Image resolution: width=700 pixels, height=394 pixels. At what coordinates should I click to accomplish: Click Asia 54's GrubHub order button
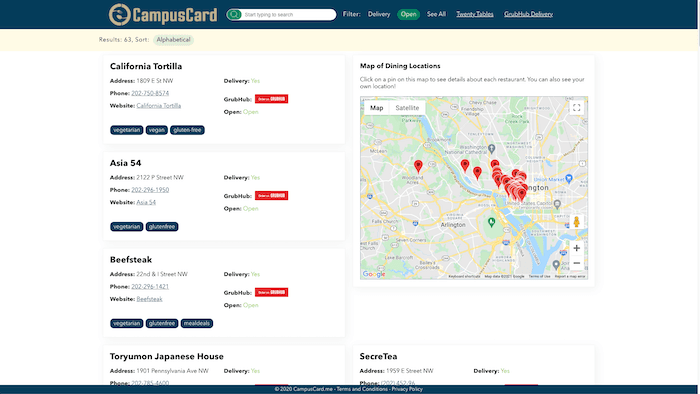pos(271,196)
